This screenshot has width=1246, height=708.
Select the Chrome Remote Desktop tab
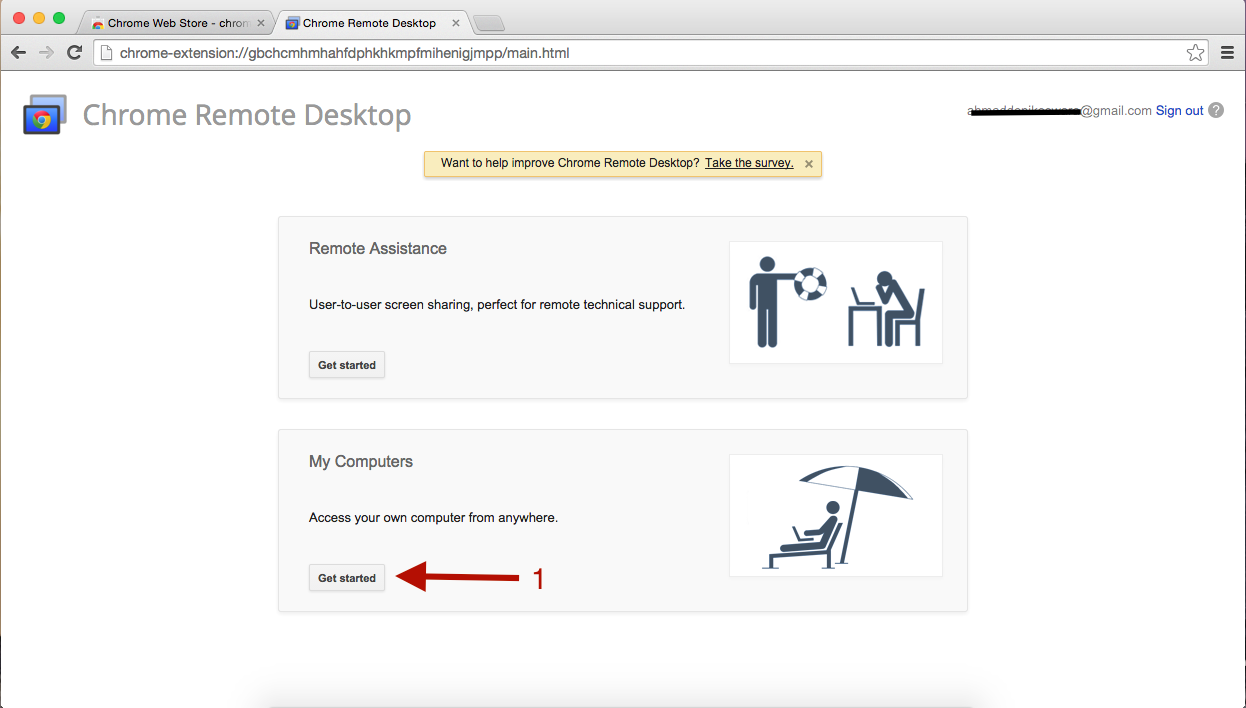click(371, 23)
